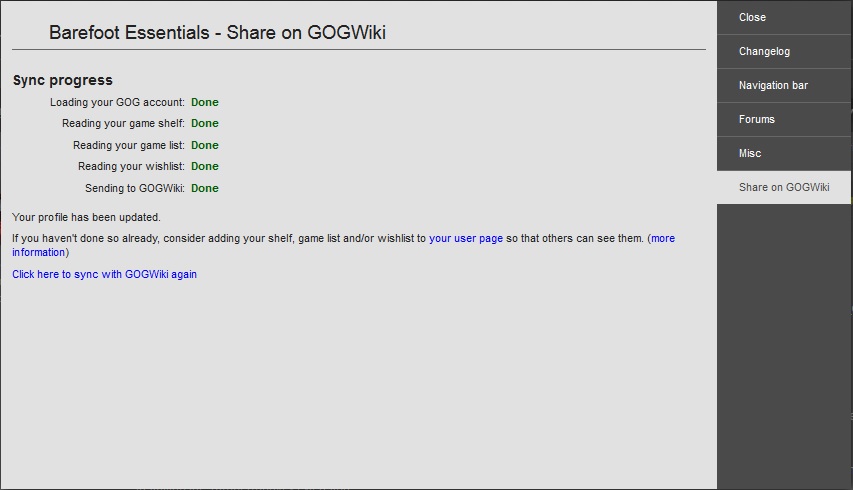Click the Barefoot Essentials dialog title
The width and height of the screenshot is (853, 490).
pyautogui.click(x=217, y=33)
